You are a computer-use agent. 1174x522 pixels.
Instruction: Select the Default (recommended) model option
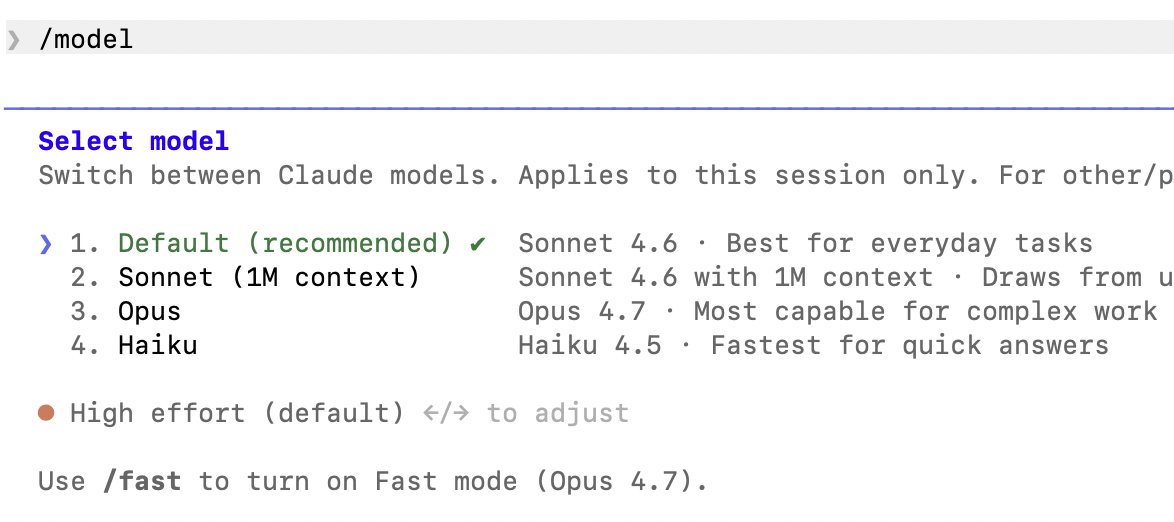pos(285,243)
